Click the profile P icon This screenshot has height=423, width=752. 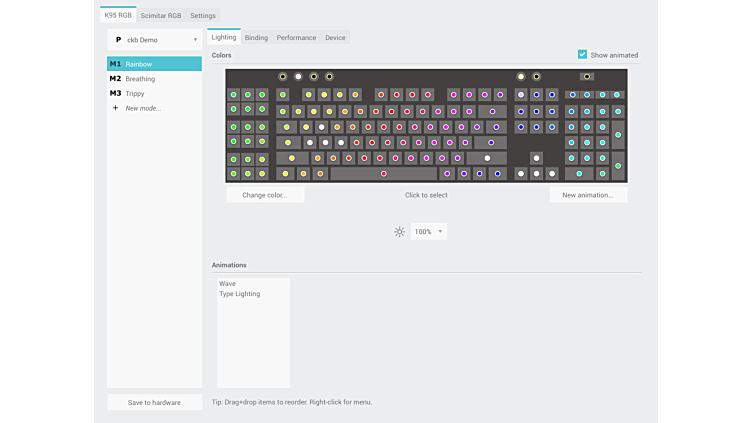click(x=118, y=40)
